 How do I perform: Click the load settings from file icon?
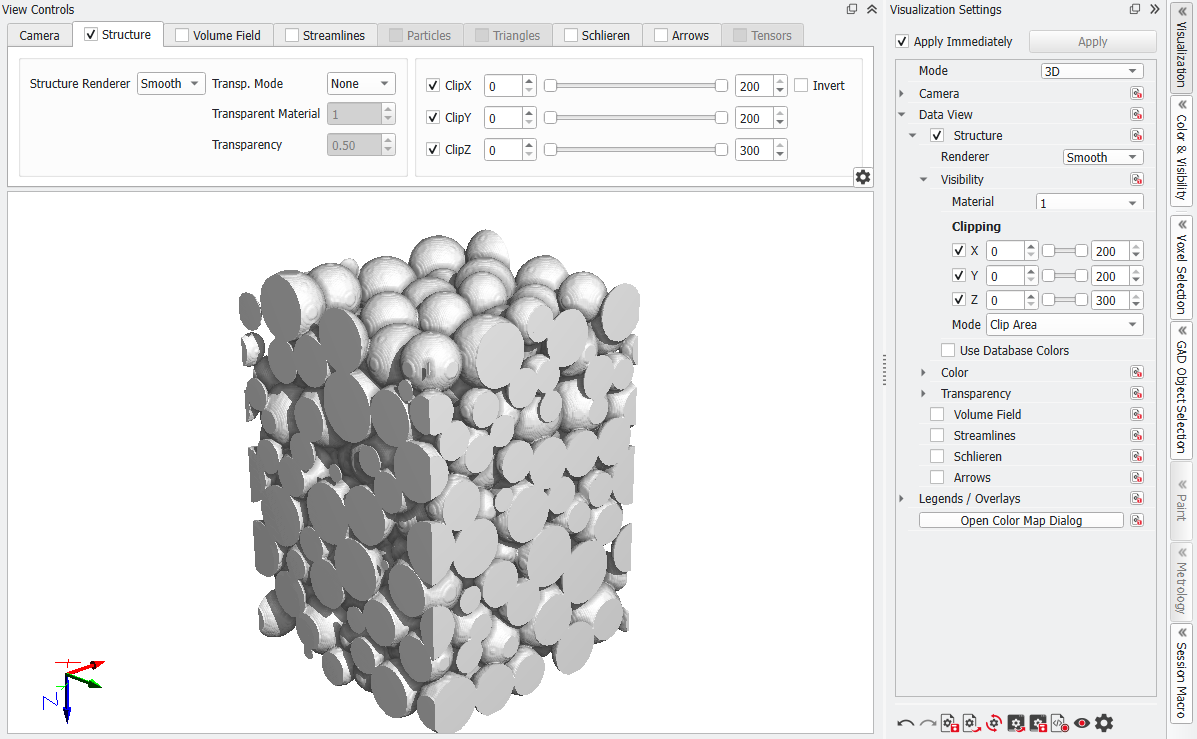pos(972,723)
